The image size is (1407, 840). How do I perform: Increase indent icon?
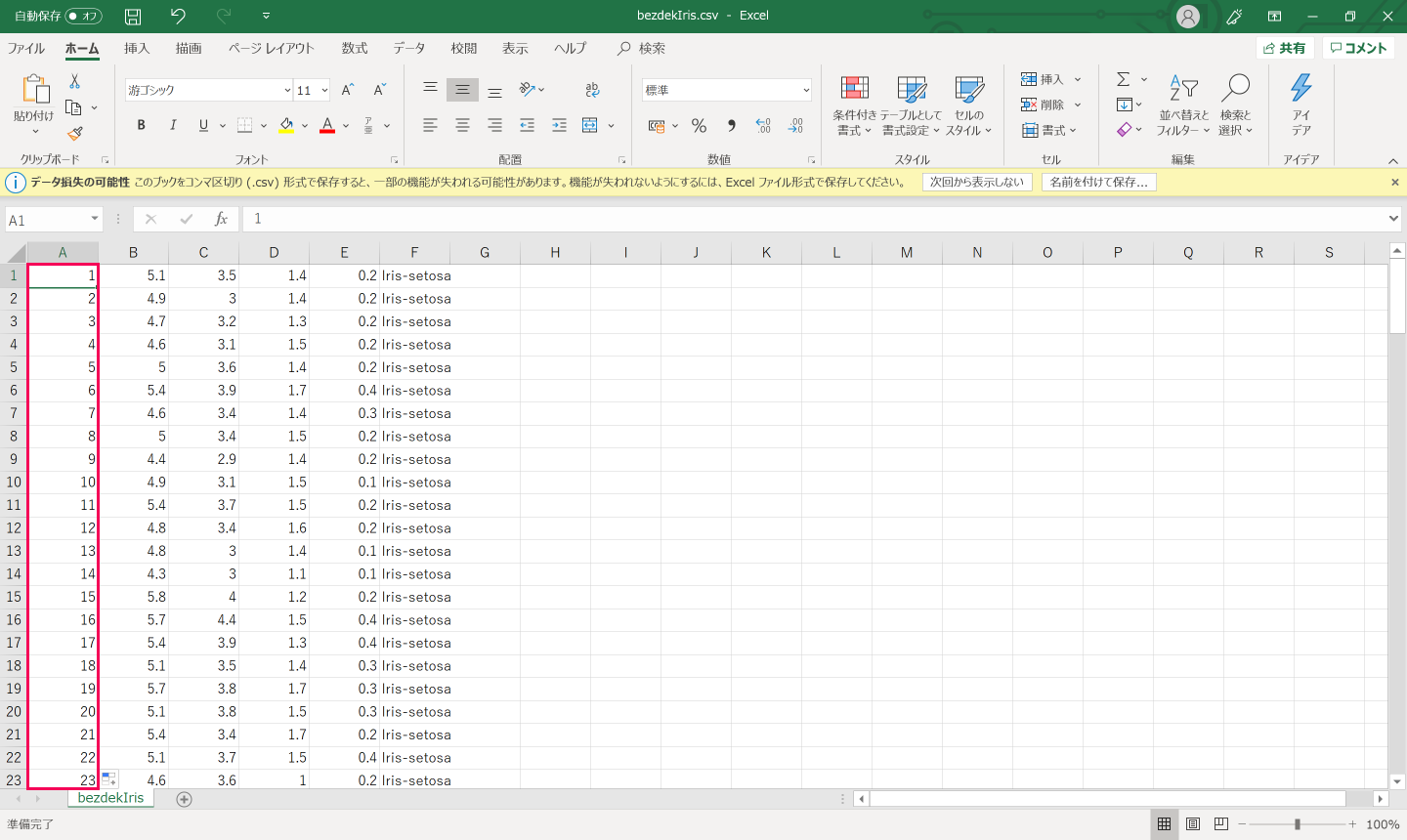coord(559,125)
